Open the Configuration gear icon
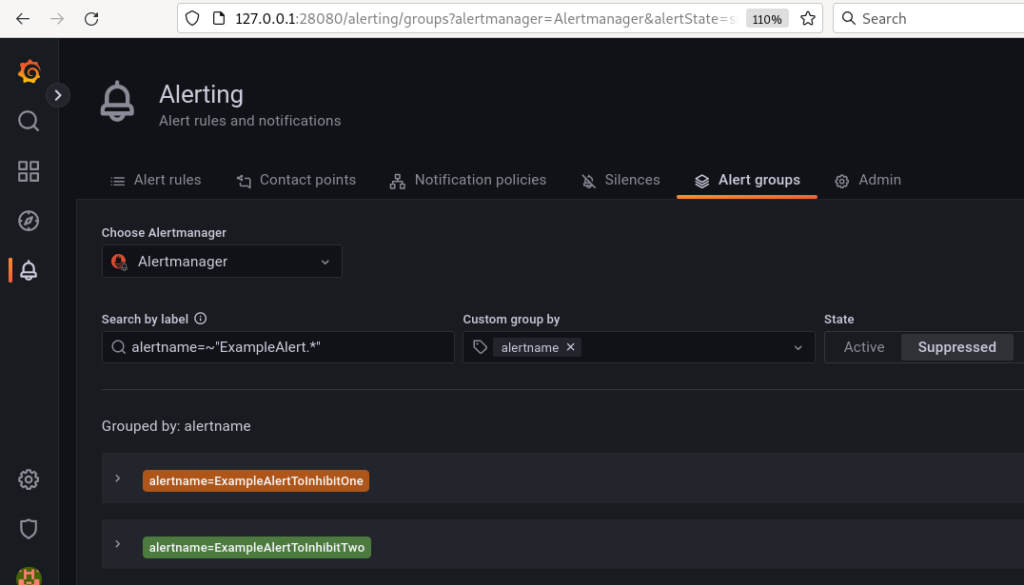The height and width of the screenshot is (585, 1024). point(29,479)
